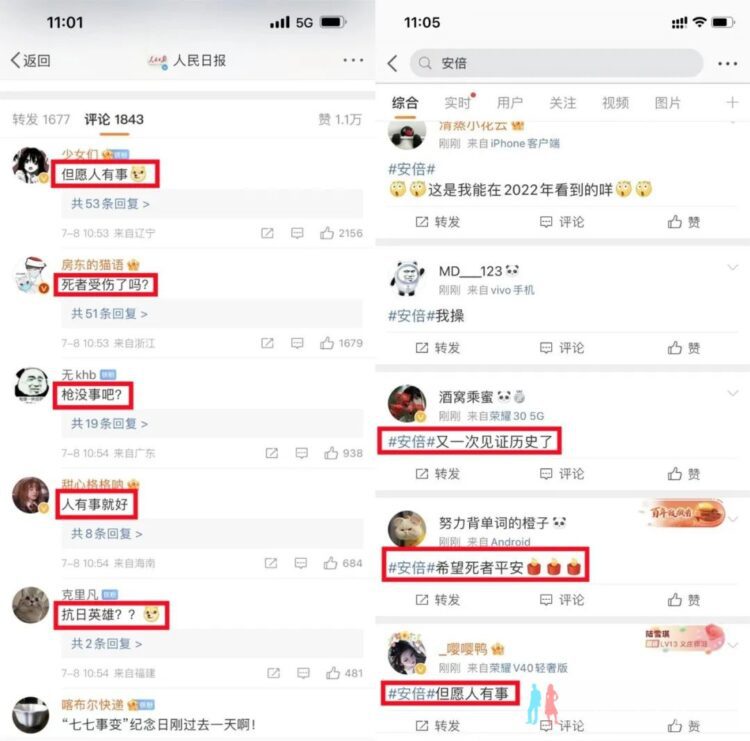Image resolution: width=750 pixels, height=741 pixels.
Task: Open chevron dropdown on MD___123 post
Action: [732, 267]
